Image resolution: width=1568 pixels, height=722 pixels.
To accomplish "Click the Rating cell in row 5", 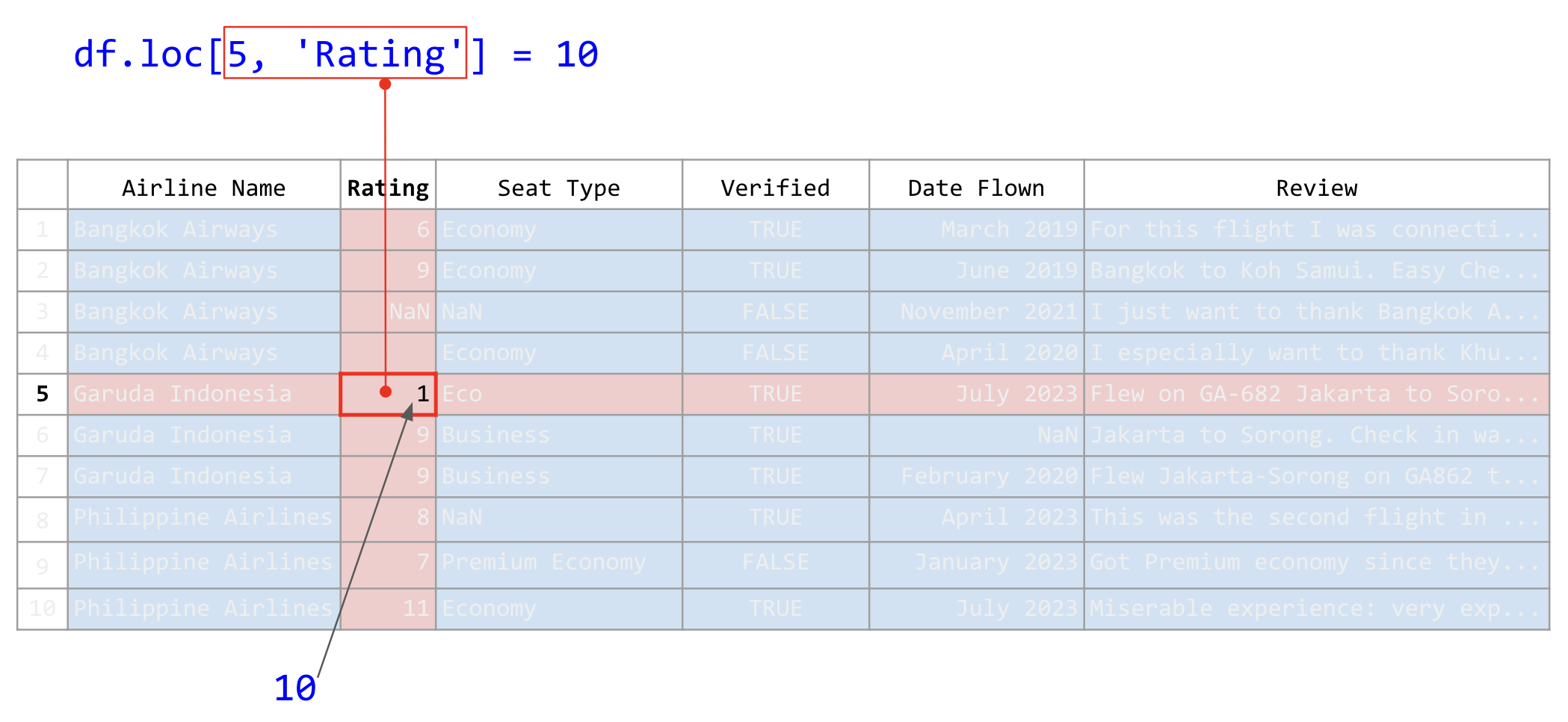I will point(388,394).
